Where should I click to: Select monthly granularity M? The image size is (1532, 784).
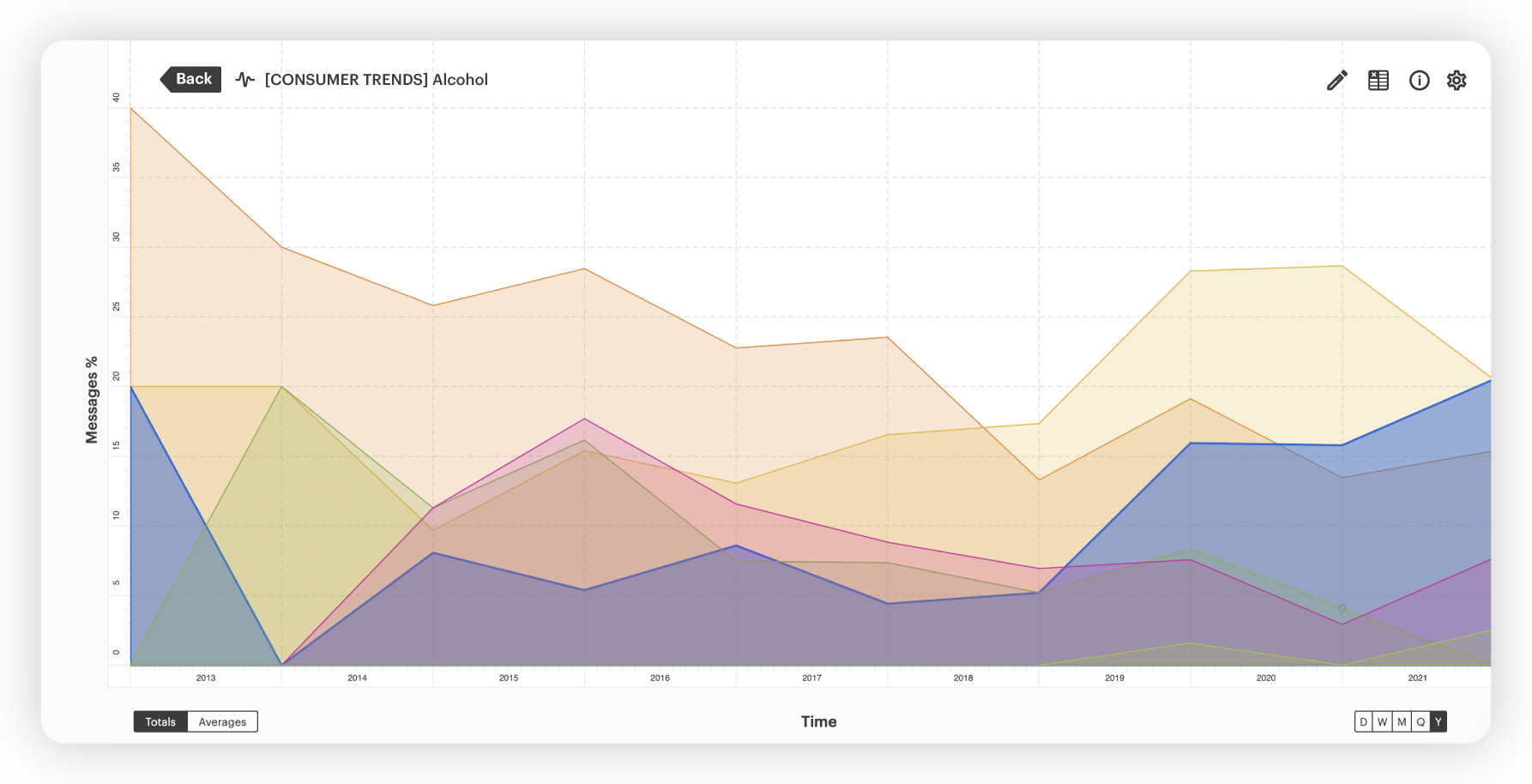[1402, 721]
